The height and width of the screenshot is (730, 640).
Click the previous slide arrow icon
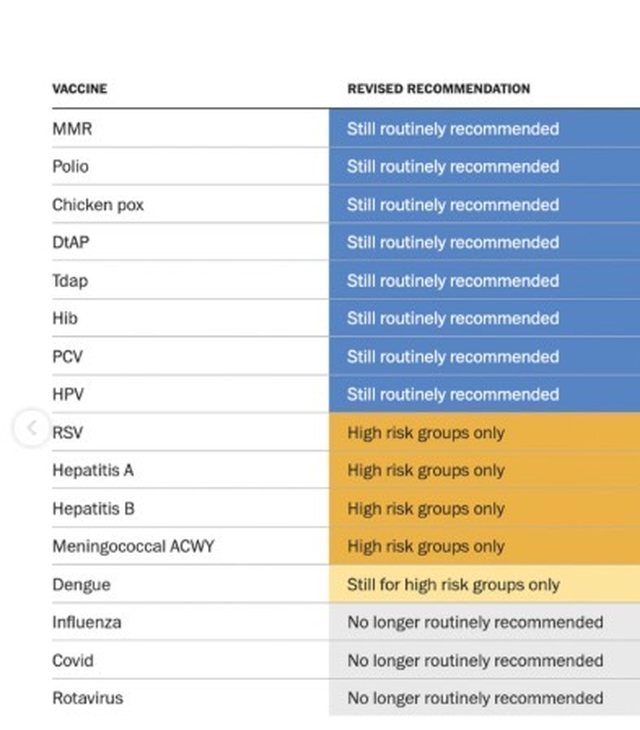click(31, 429)
